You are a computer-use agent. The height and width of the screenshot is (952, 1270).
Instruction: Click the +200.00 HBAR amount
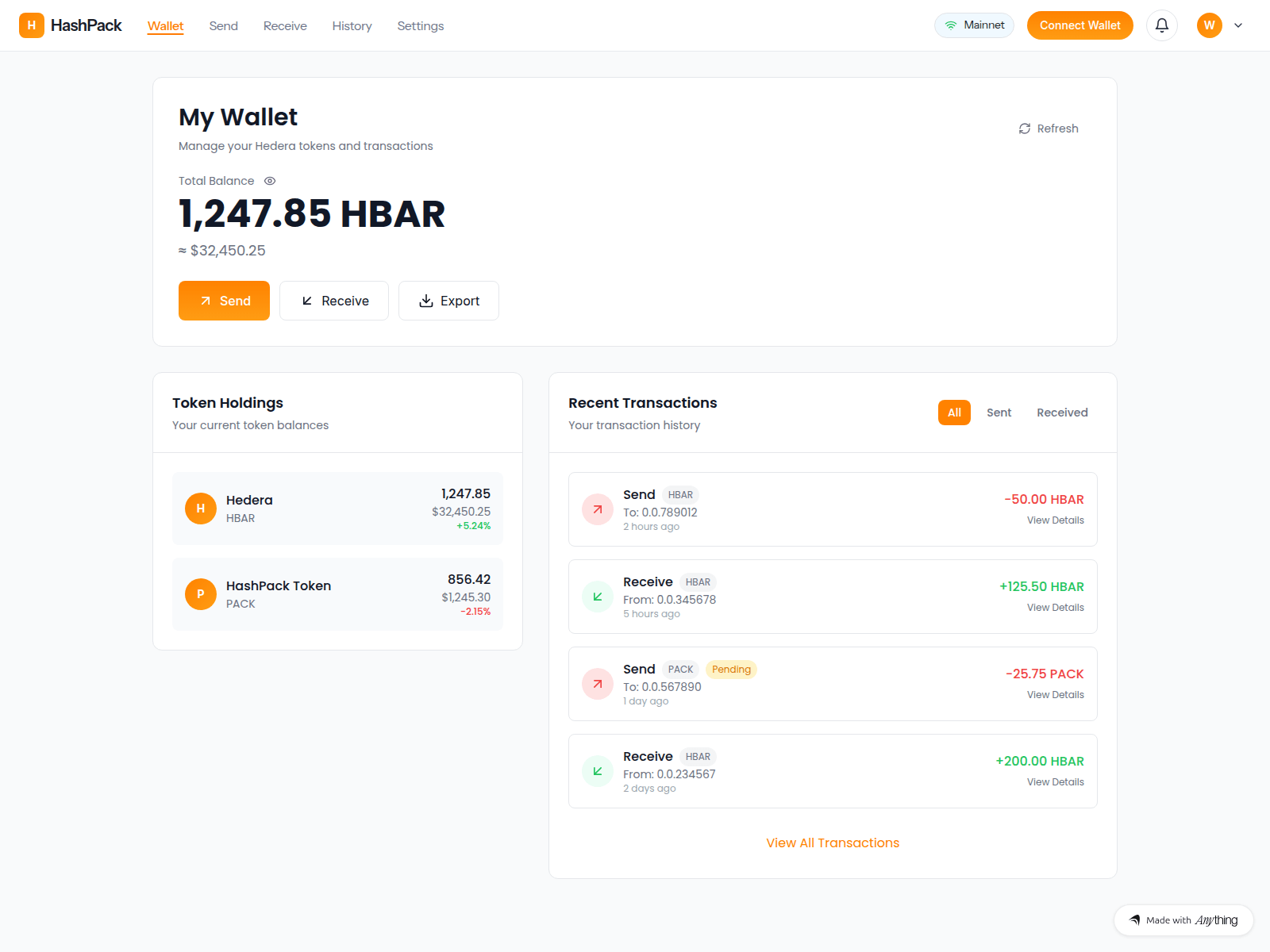pos(1040,762)
